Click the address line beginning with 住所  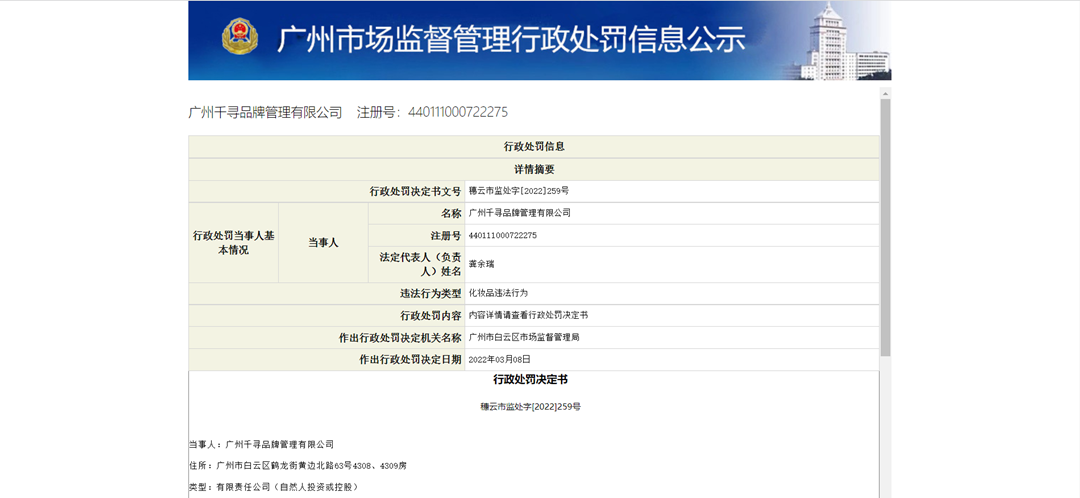tap(298, 466)
